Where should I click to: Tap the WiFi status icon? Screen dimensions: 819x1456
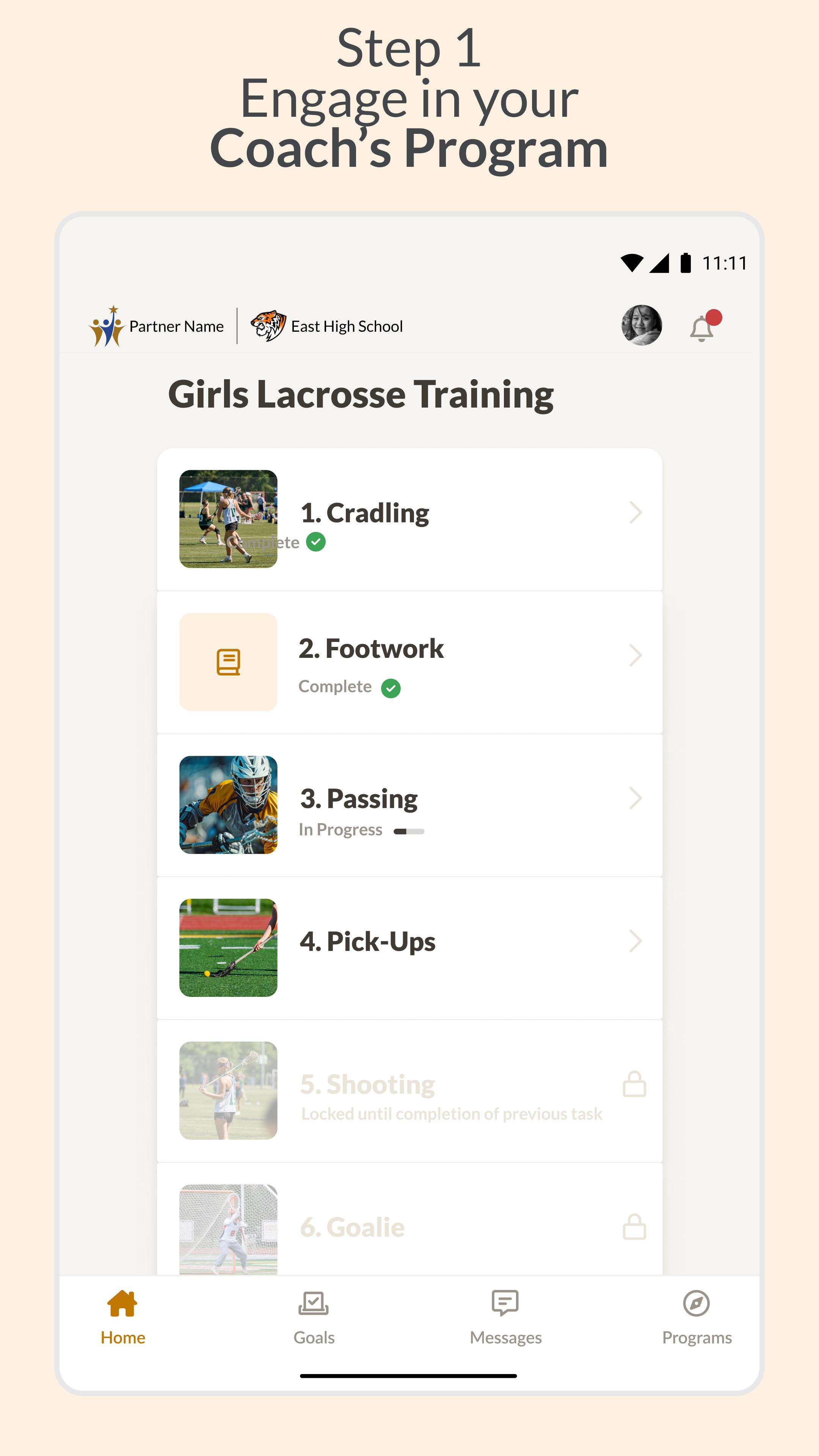click(x=632, y=263)
